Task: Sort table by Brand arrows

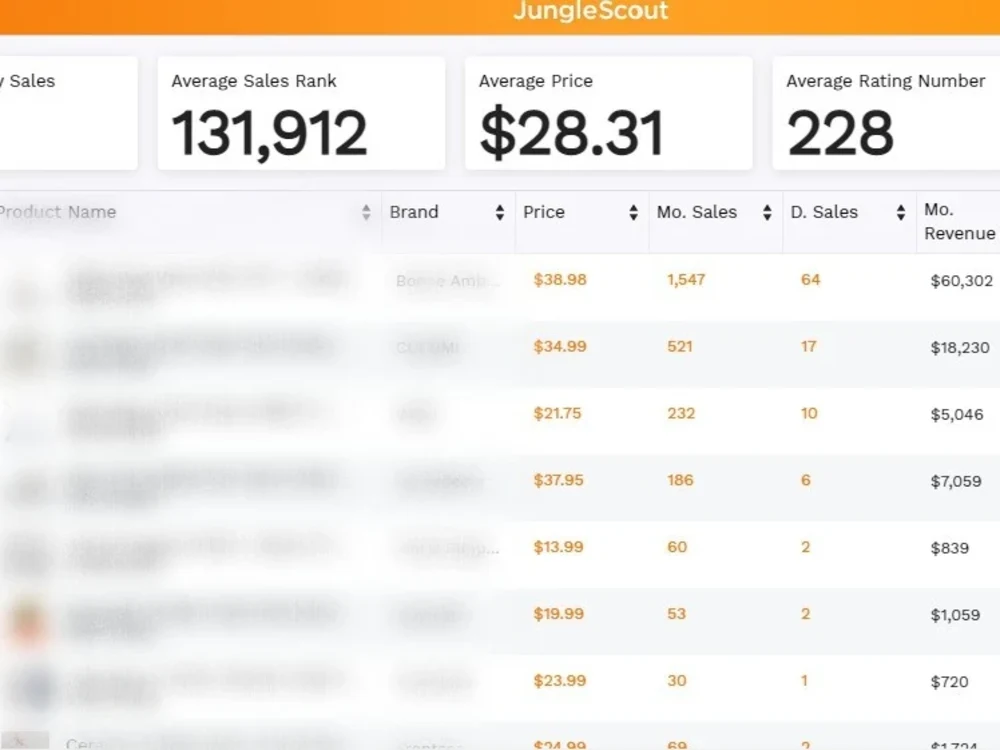Action: pos(500,212)
